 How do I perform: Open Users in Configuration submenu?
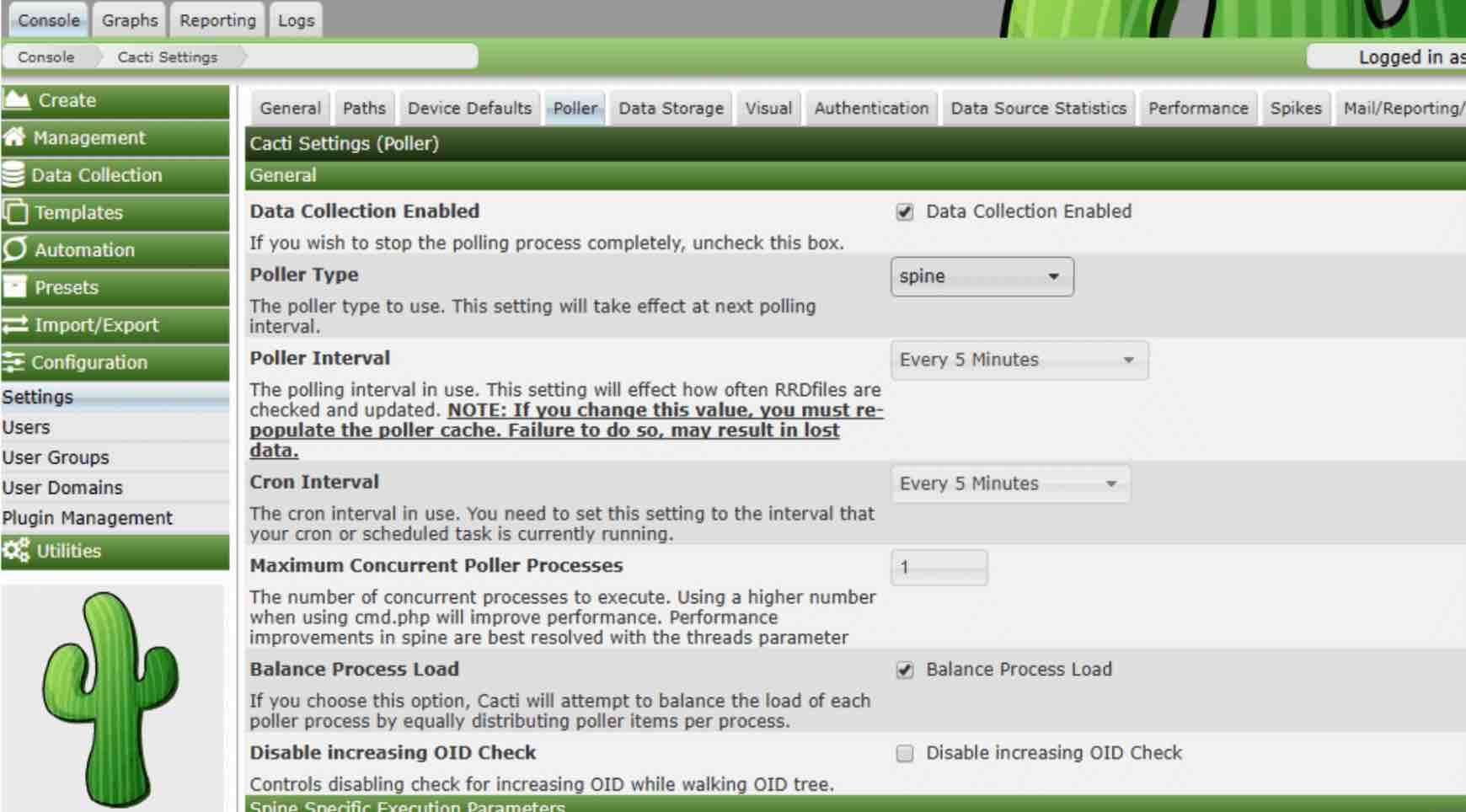(x=114, y=427)
